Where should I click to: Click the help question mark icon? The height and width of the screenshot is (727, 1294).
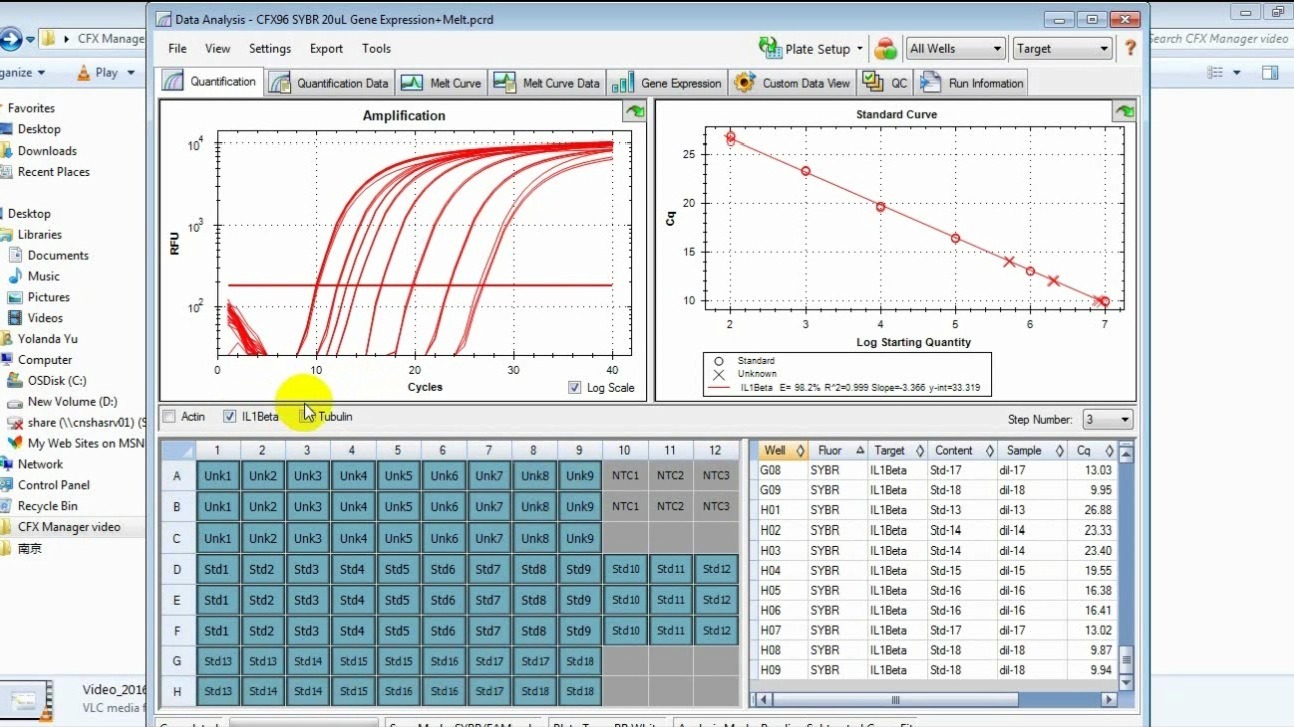[x=1131, y=48]
